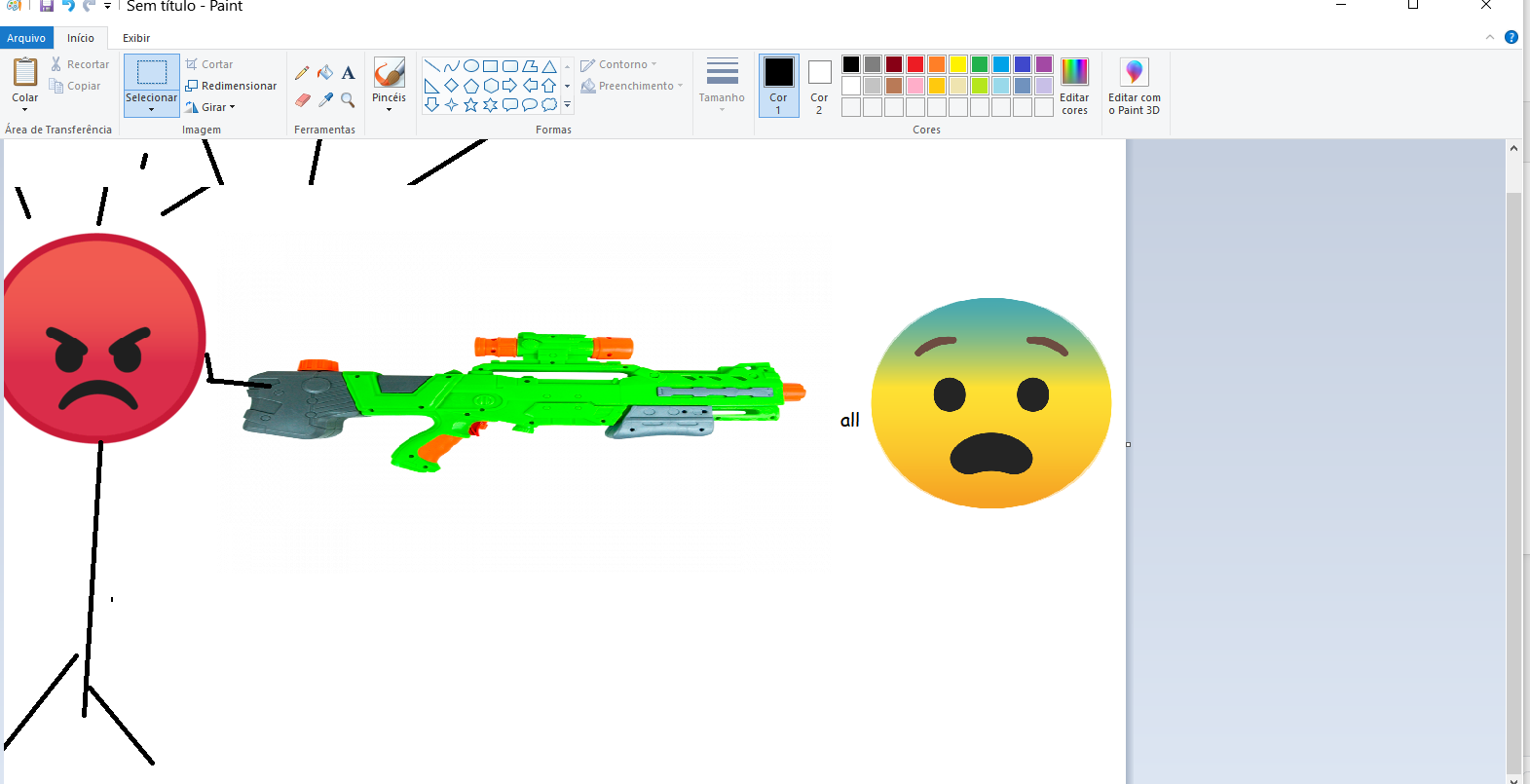This screenshot has height=784, width=1530.
Task: Click the Editar cores button
Action: click(1074, 86)
